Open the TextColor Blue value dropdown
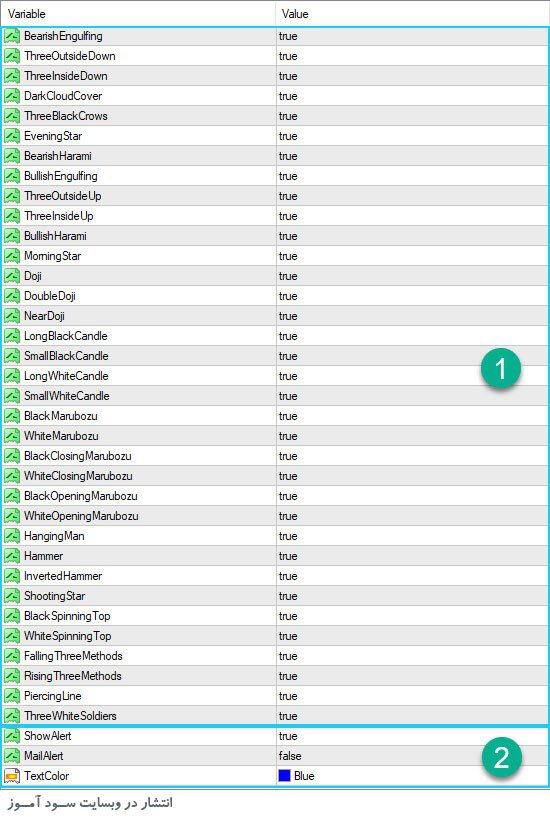Image resolution: width=550 pixels, height=818 pixels. tap(412, 776)
